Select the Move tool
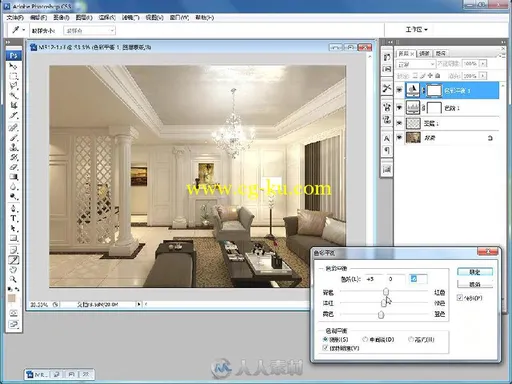 [13, 66]
